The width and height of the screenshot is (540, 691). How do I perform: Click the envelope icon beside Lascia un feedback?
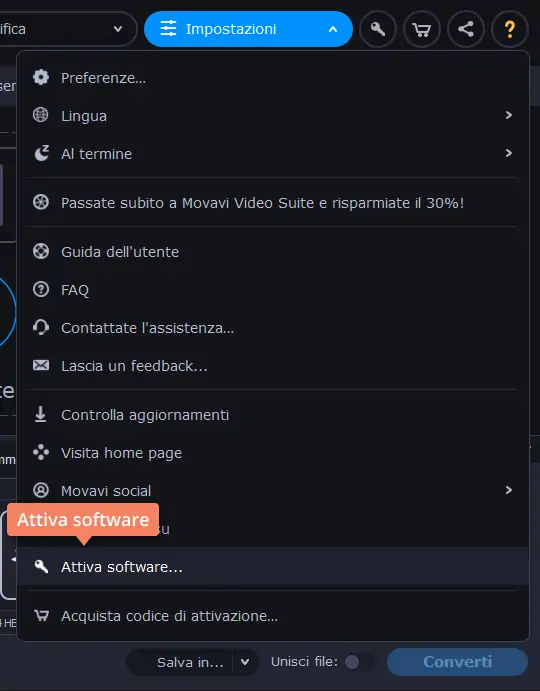(41, 365)
